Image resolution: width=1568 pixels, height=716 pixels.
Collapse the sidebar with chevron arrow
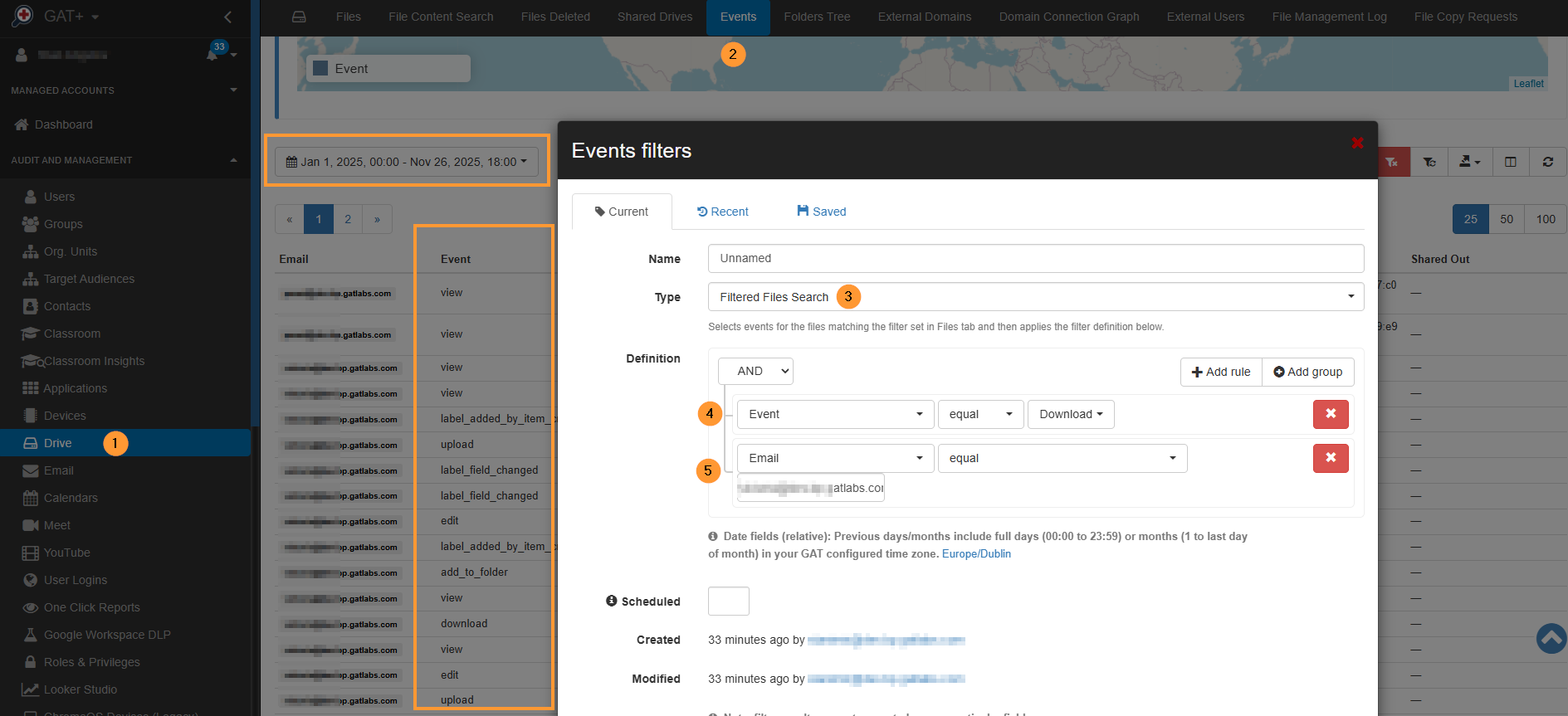click(x=228, y=17)
